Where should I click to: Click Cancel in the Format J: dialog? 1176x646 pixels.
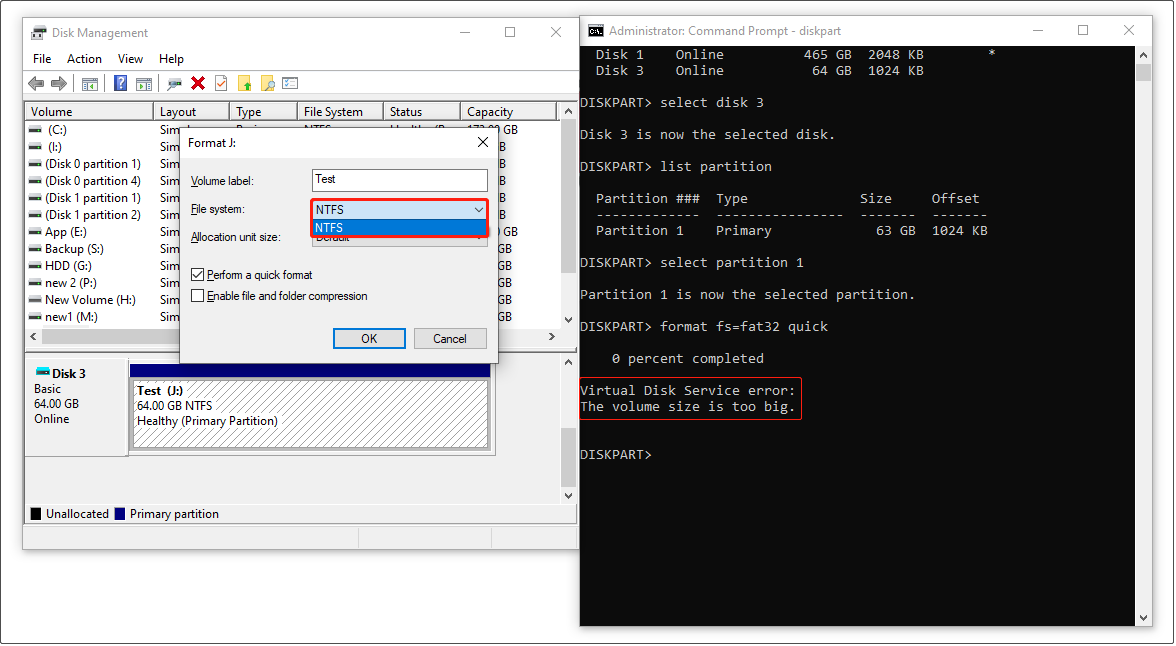tap(450, 338)
